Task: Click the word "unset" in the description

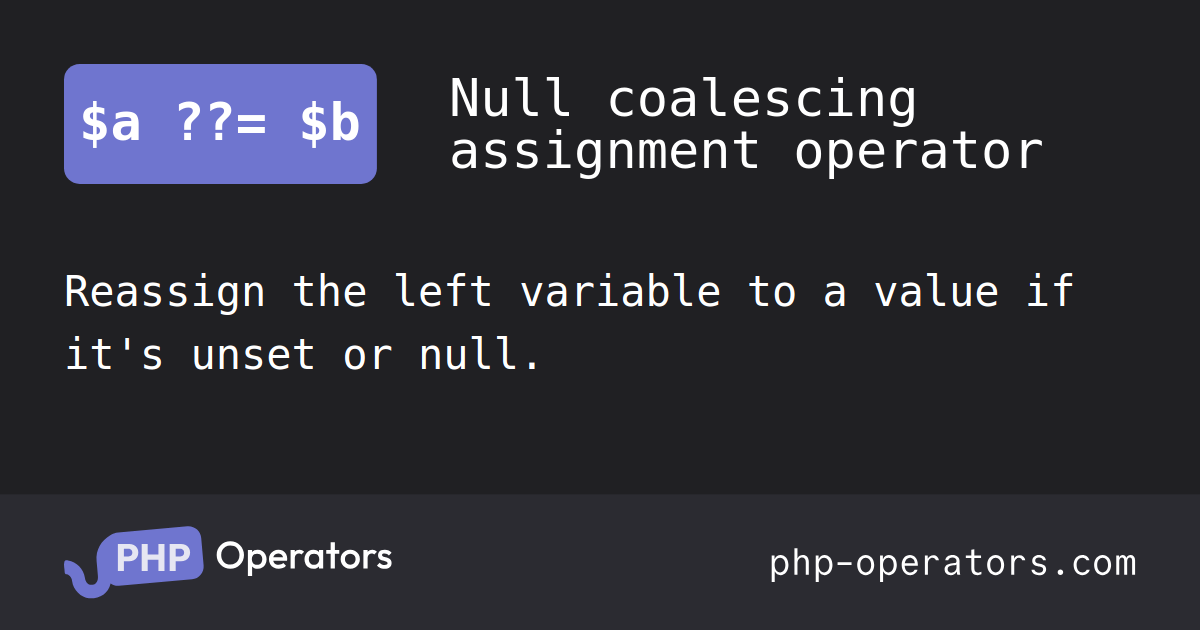Action: pos(253,355)
